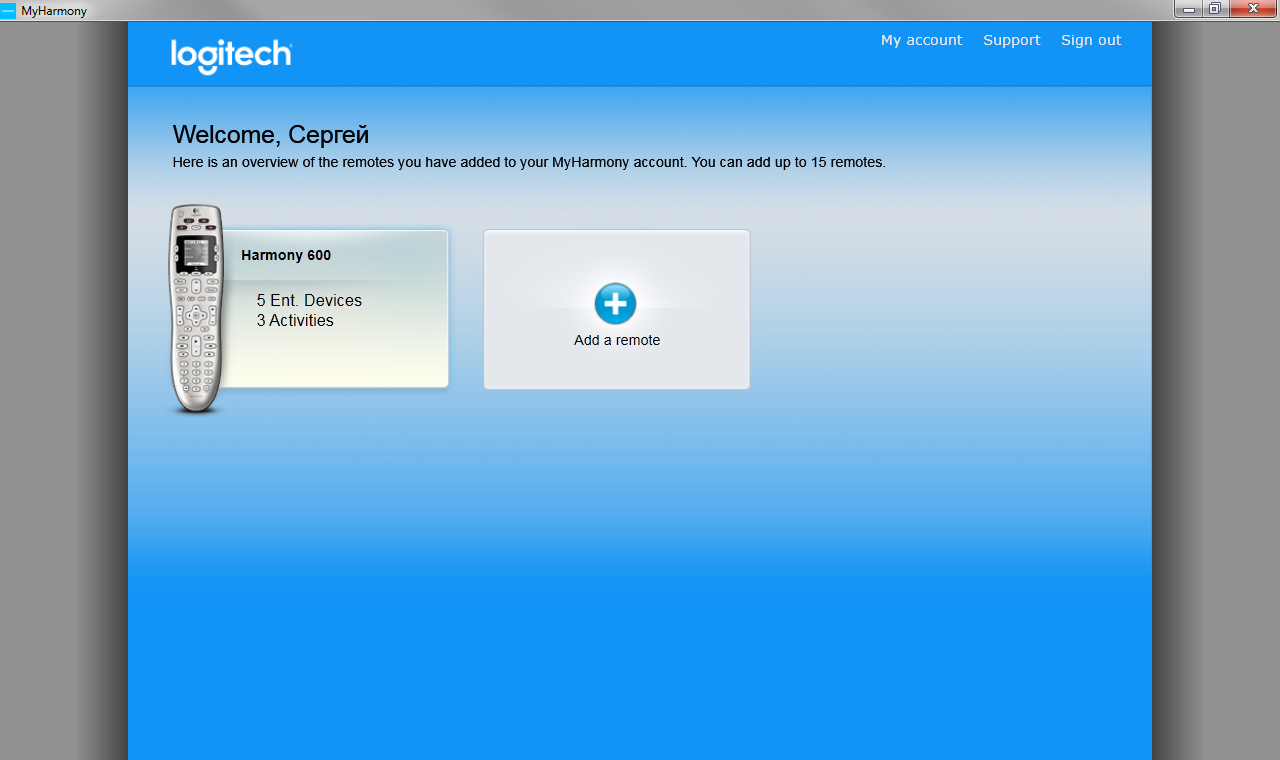
Task: Close the MyHarmony window
Action: click(1252, 9)
